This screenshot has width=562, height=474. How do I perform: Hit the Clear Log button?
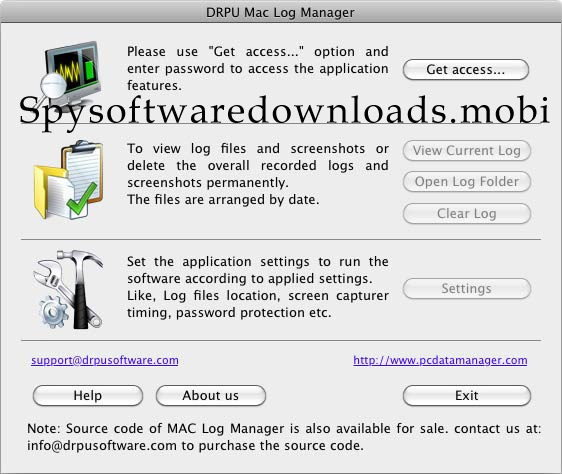[x=467, y=214]
